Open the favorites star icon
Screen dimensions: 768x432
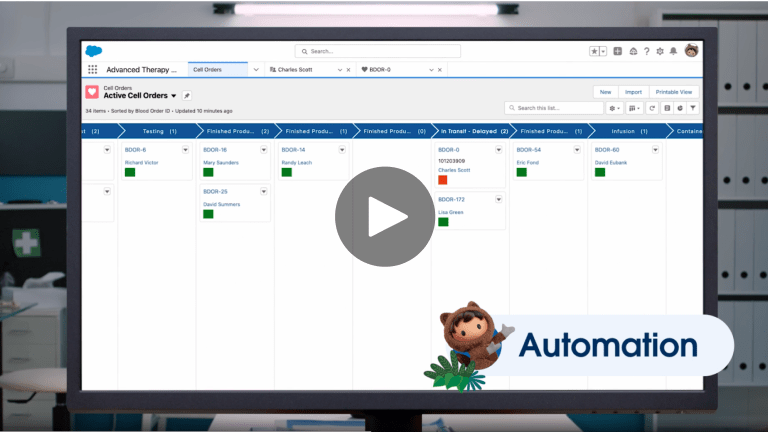click(x=594, y=51)
